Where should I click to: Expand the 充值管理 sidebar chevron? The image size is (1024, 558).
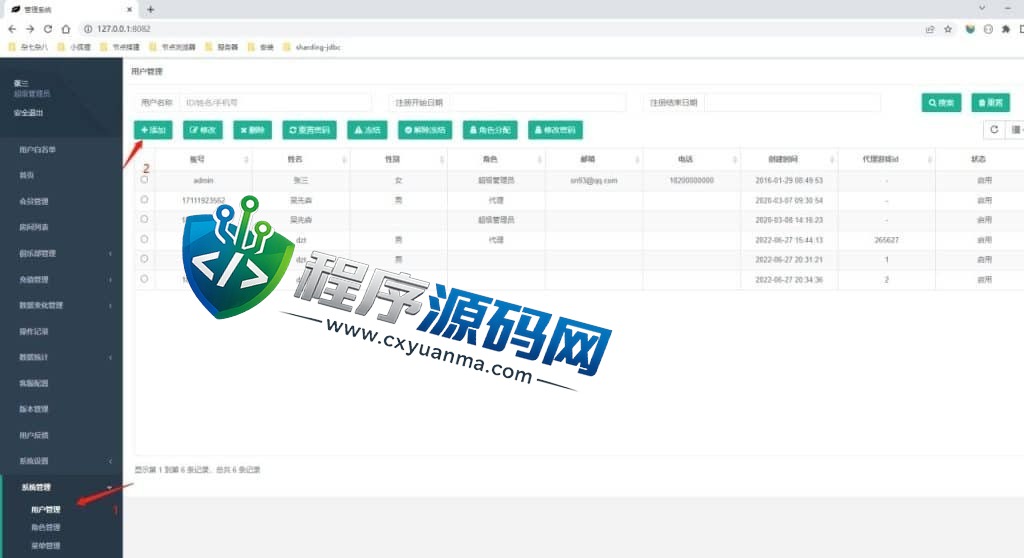[110, 280]
